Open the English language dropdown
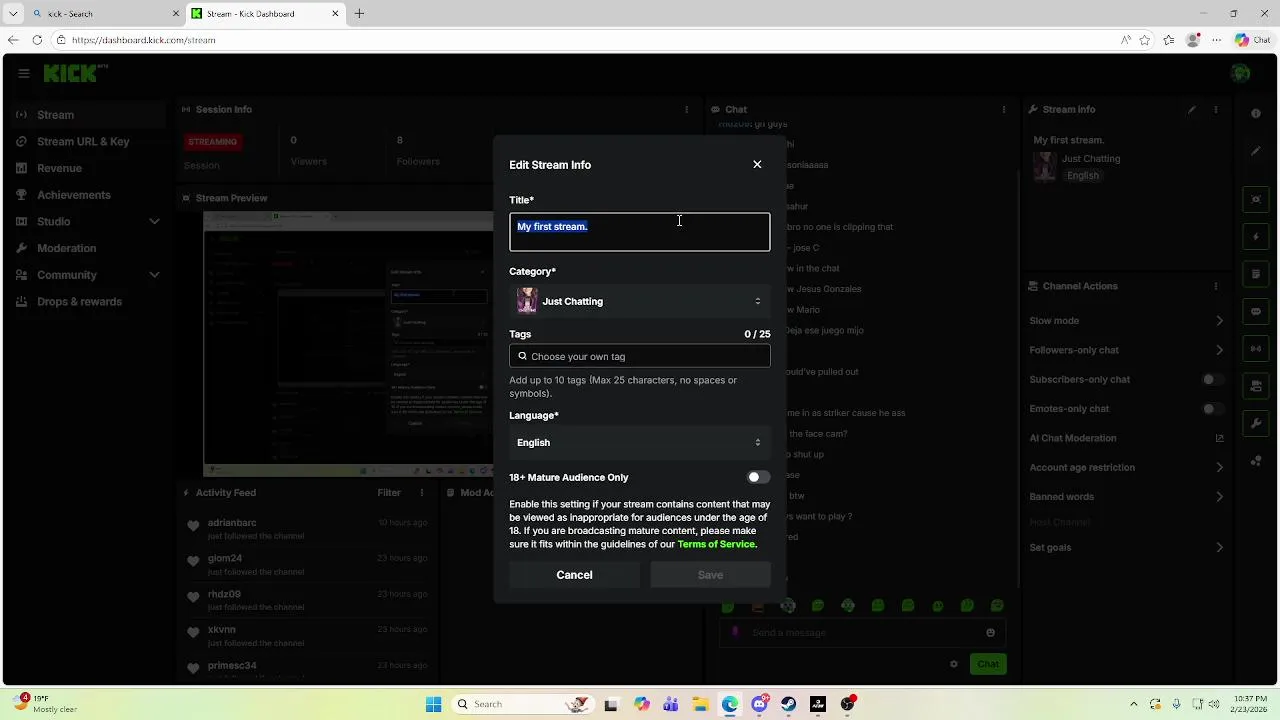Viewport: 1280px width, 720px height. tap(640, 442)
